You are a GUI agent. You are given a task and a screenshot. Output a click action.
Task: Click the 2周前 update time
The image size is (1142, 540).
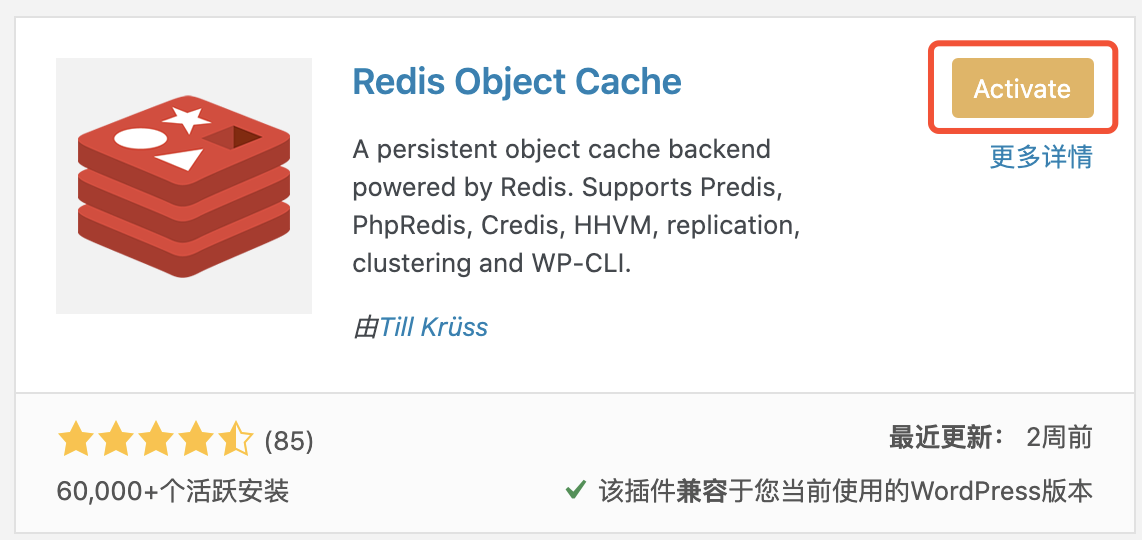point(1060,438)
